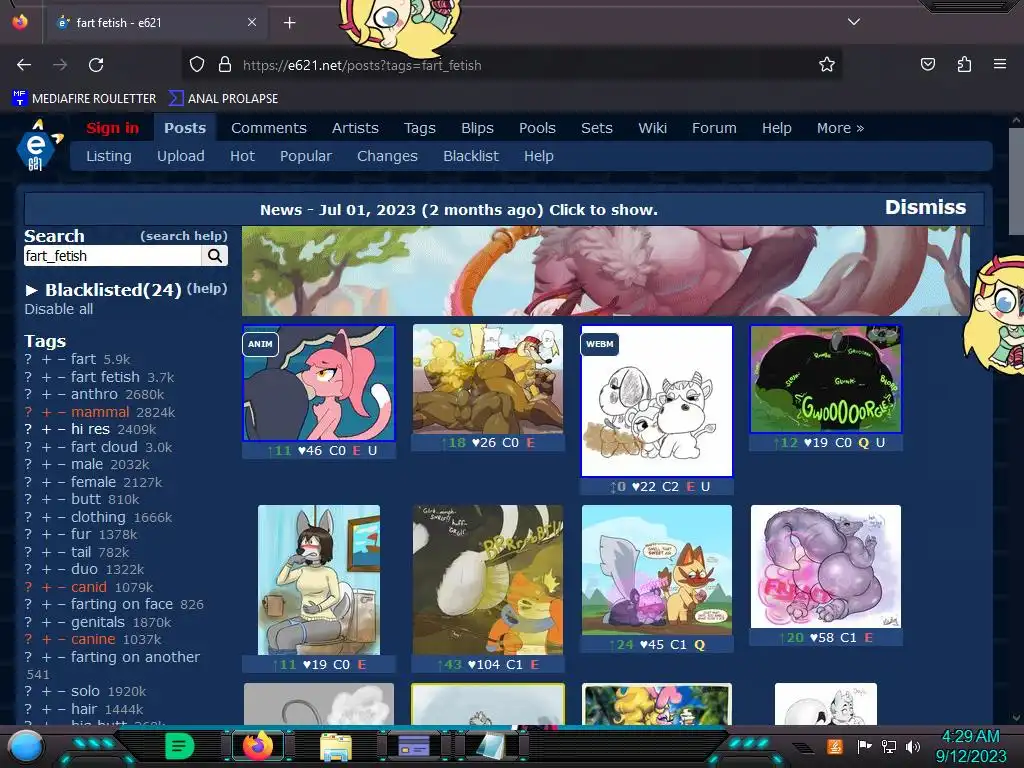Expand the News Jul 01, 2023 banner
The height and width of the screenshot is (768, 1024).
(458, 210)
